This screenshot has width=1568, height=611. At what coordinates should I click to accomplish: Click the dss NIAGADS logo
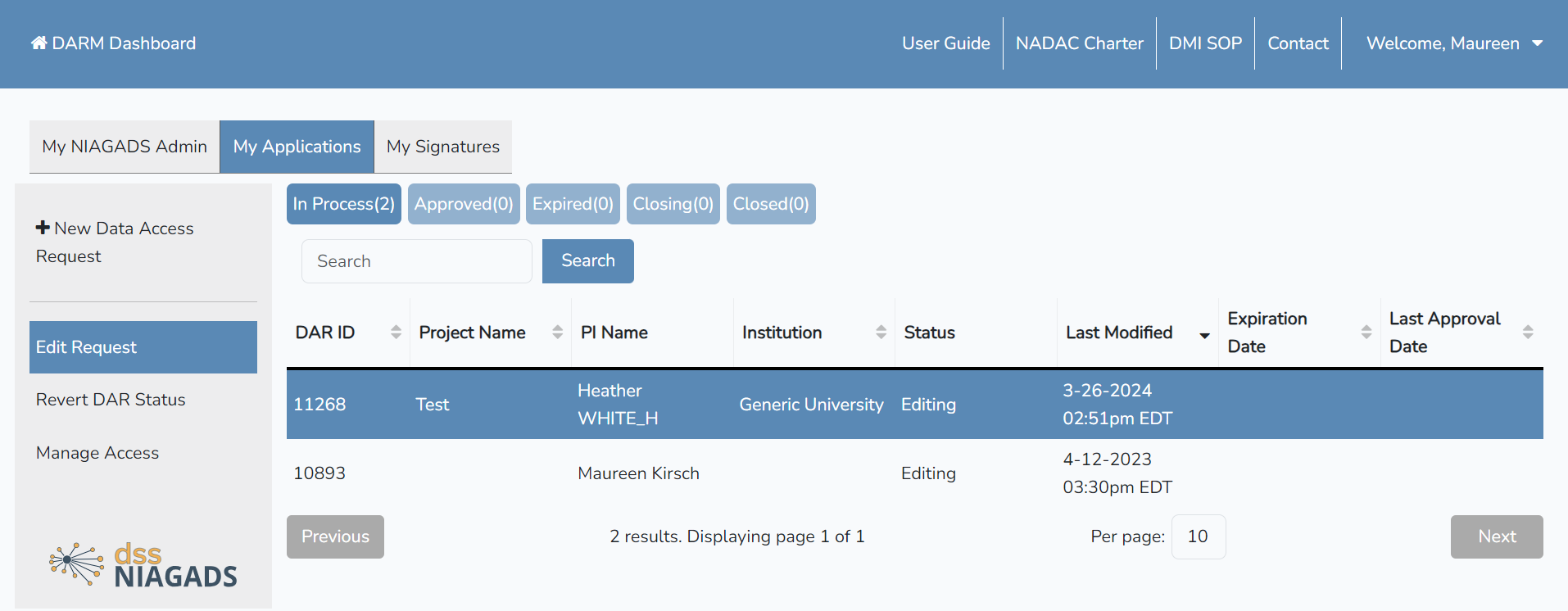coord(143,565)
